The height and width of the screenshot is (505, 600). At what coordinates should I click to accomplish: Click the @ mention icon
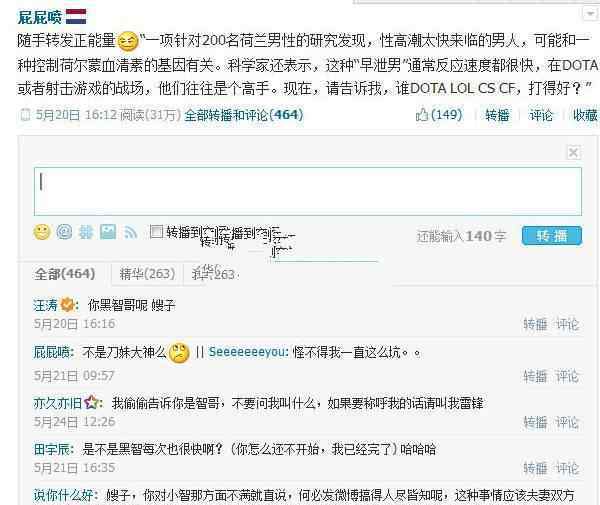click(64, 232)
